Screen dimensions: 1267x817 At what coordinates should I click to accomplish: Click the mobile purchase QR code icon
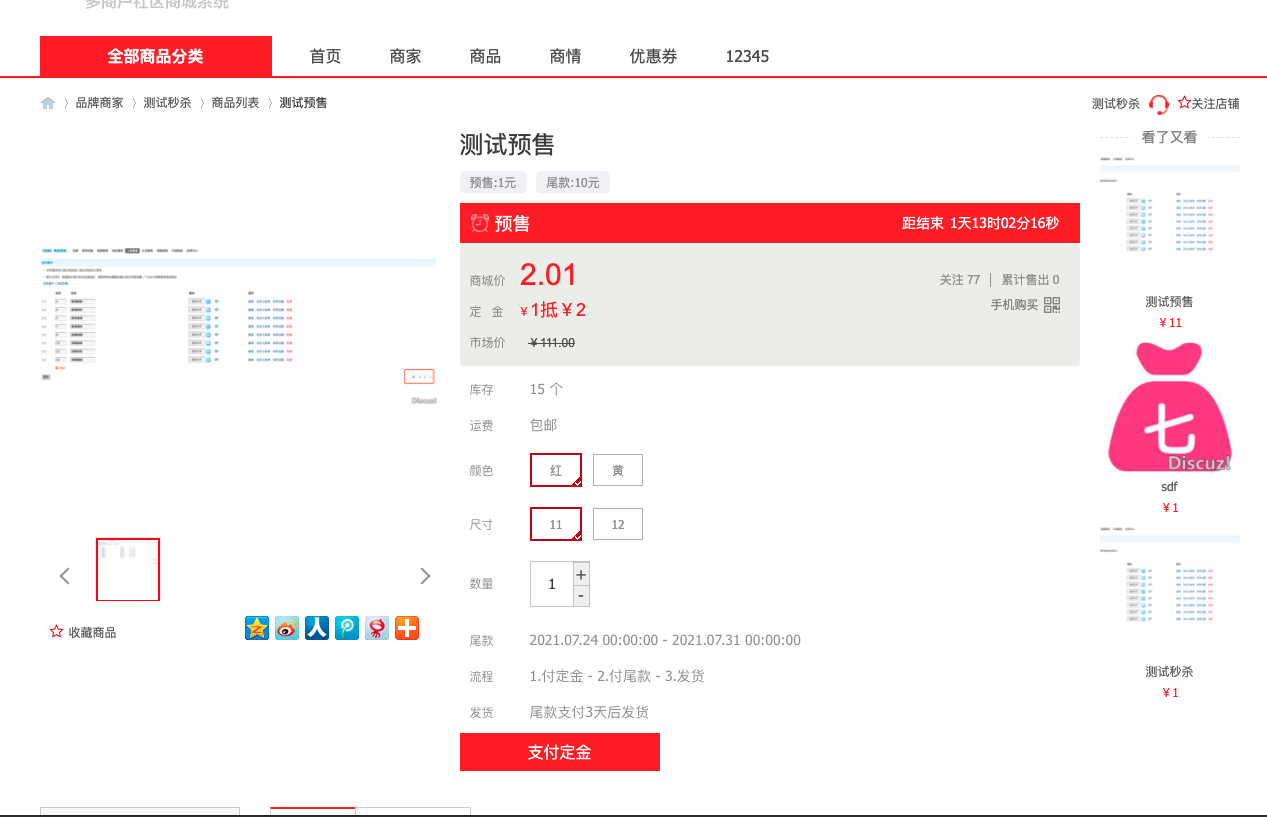pyautogui.click(x=1052, y=305)
